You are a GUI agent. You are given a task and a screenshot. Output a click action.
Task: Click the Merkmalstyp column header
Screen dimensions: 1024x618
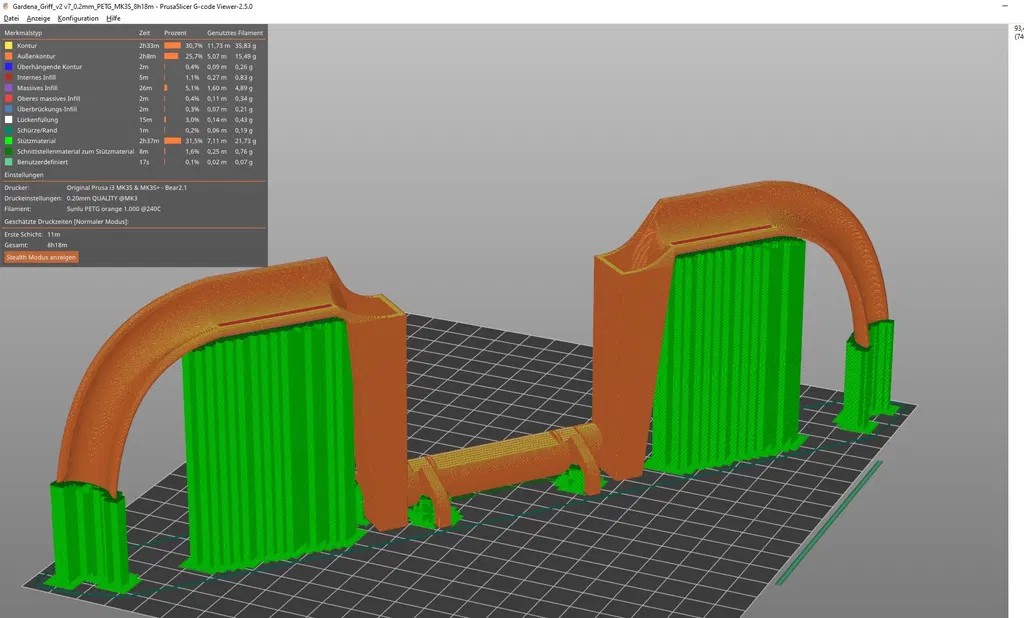pos(23,33)
